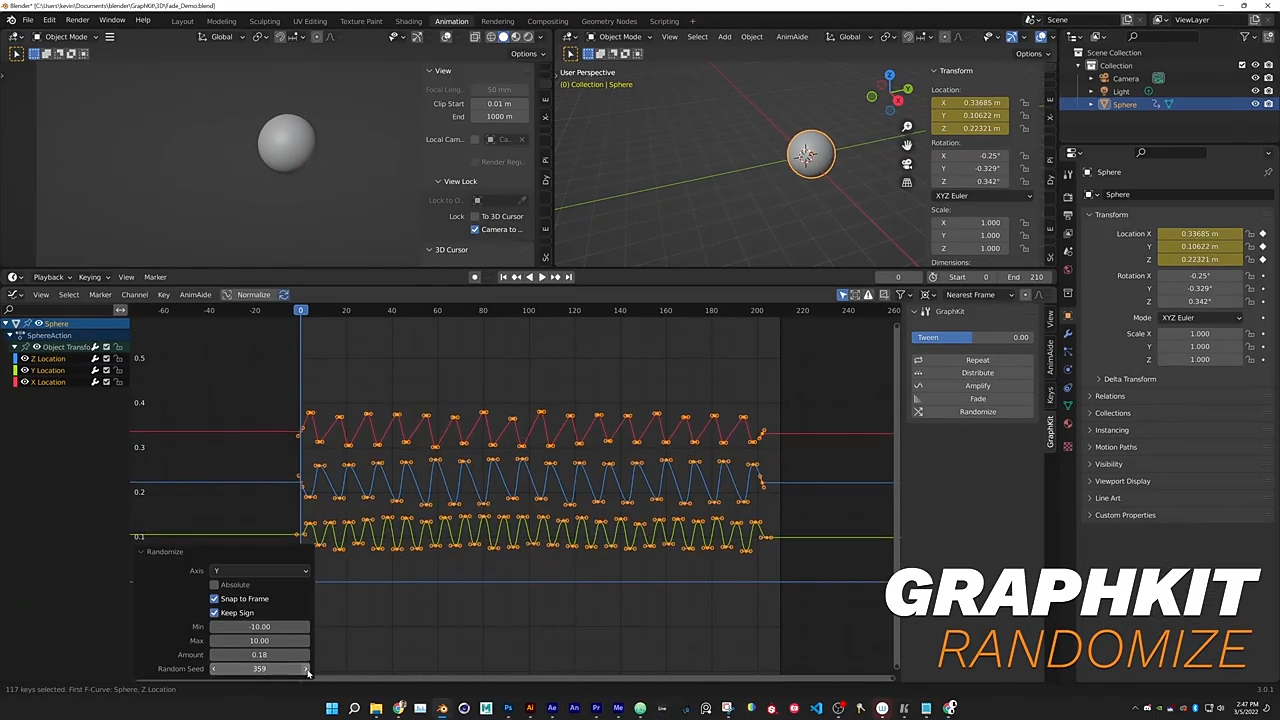This screenshot has width=1280, height=720.
Task: Open the graph editor filter funnel dropdown
Action: 903,295
